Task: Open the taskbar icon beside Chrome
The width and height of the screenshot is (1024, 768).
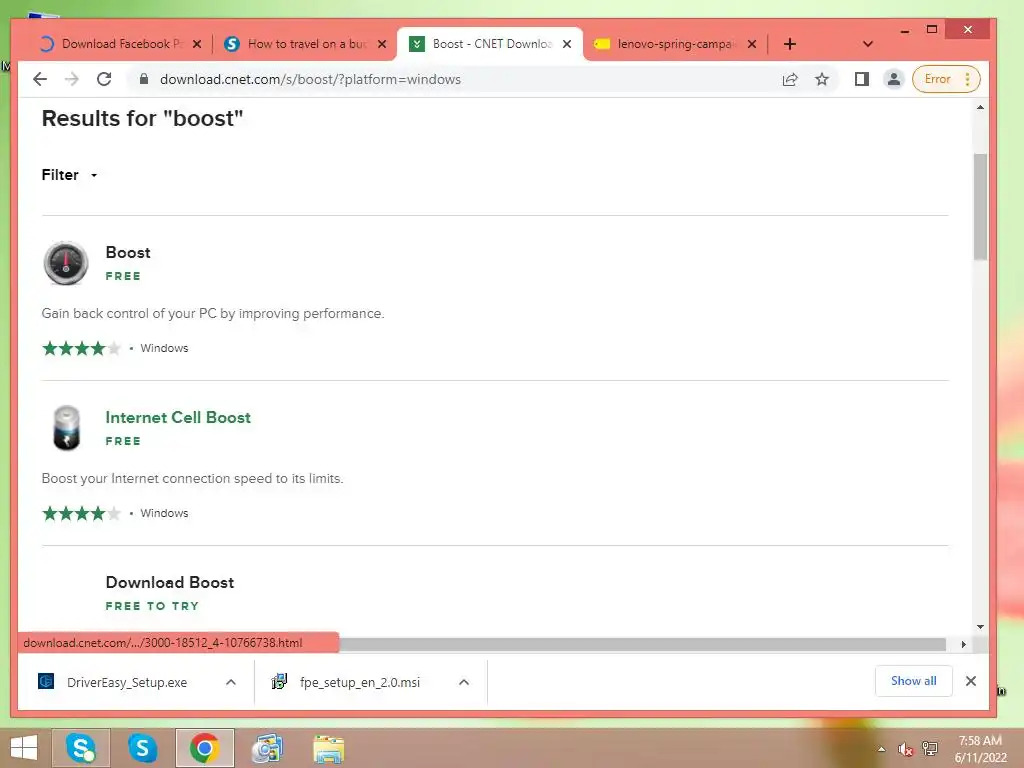Action: pos(267,748)
